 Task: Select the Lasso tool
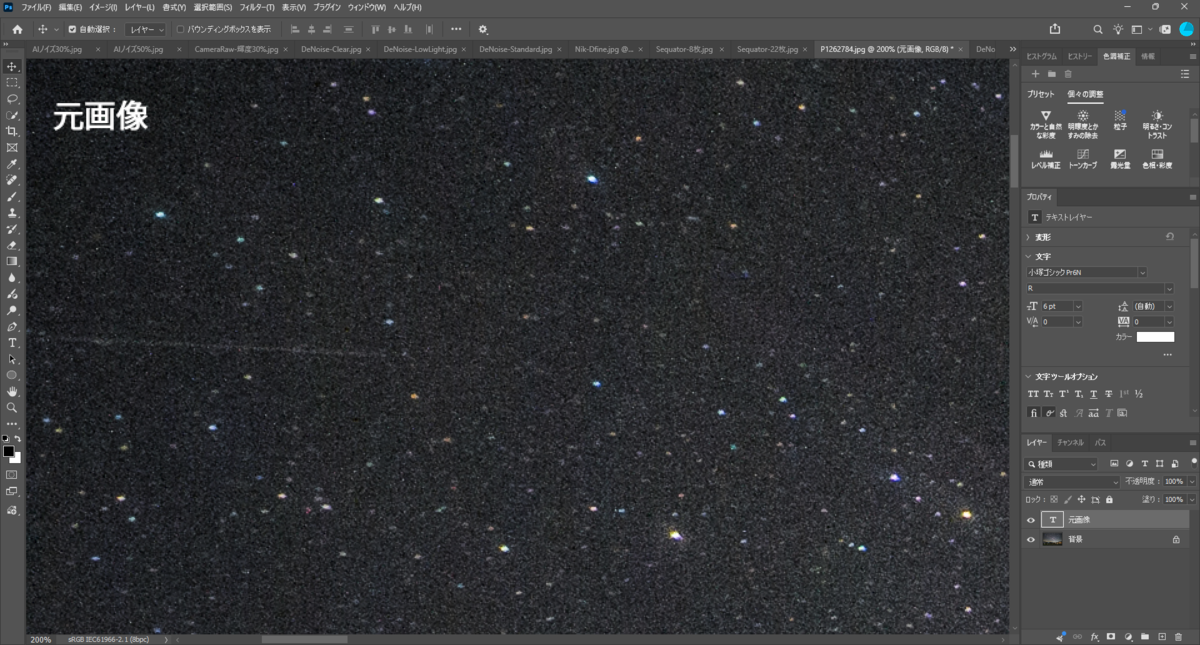12,99
